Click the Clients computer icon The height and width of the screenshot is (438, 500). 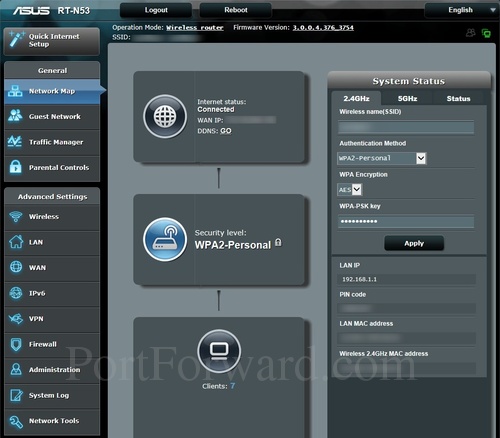[x=219, y=351]
